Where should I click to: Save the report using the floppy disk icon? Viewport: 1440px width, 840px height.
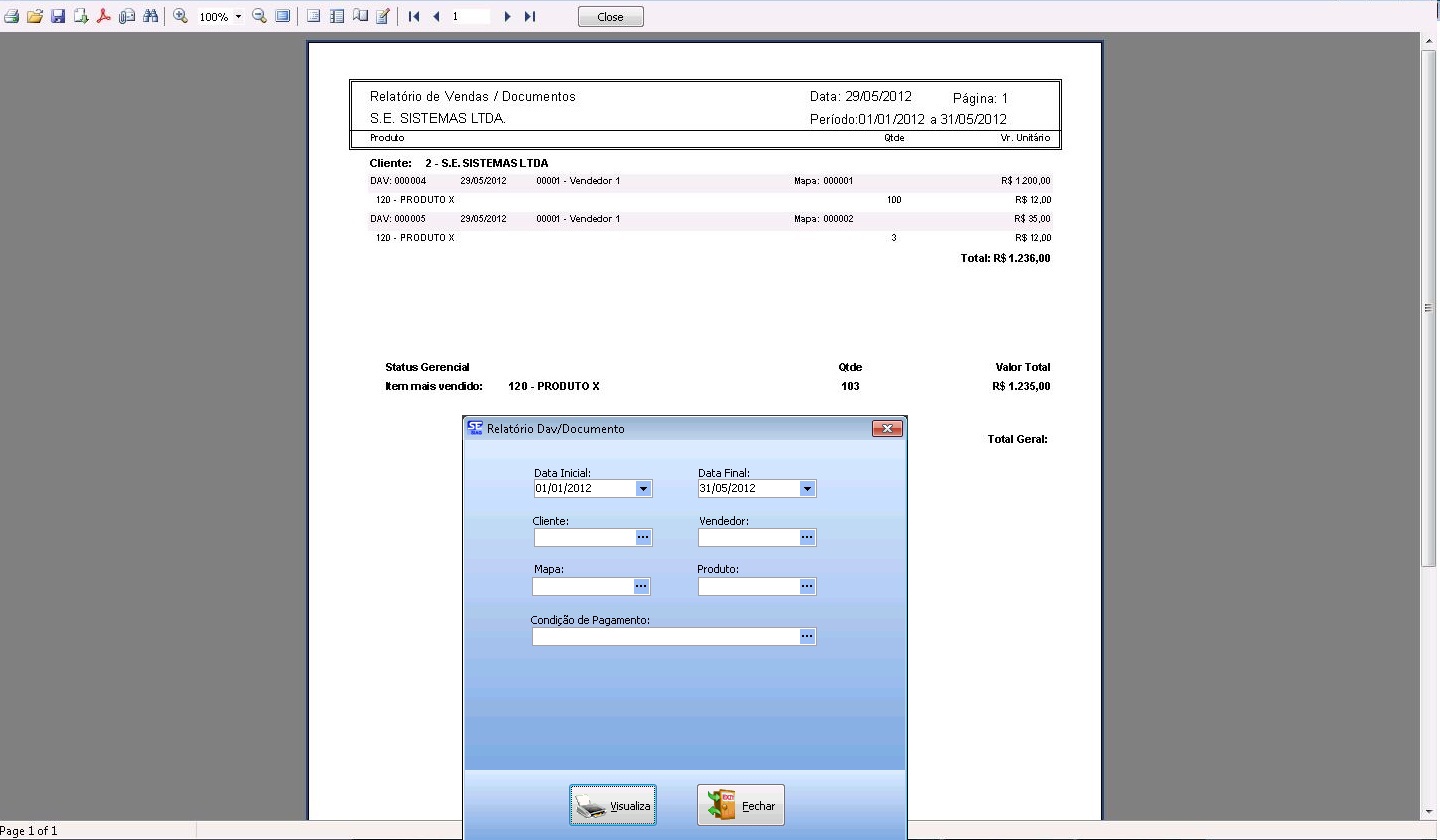pos(58,17)
